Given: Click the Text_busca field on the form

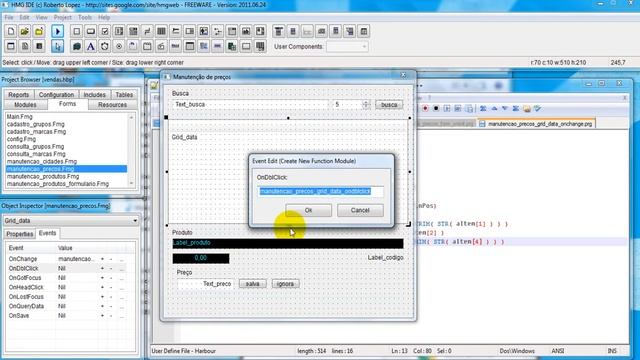Looking at the screenshot, I should pos(250,104).
